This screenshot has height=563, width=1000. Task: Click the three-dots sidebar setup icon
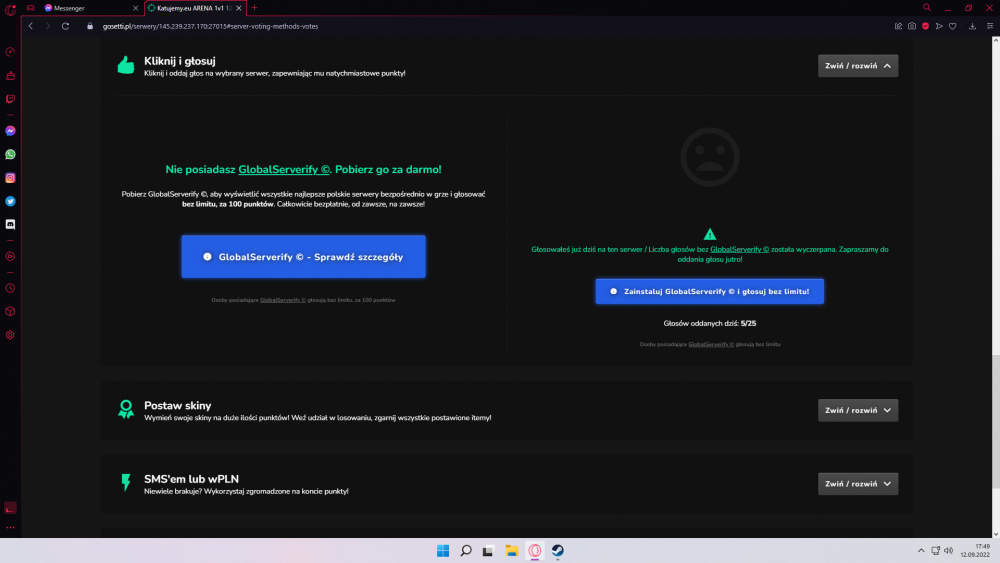(x=10, y=527)
